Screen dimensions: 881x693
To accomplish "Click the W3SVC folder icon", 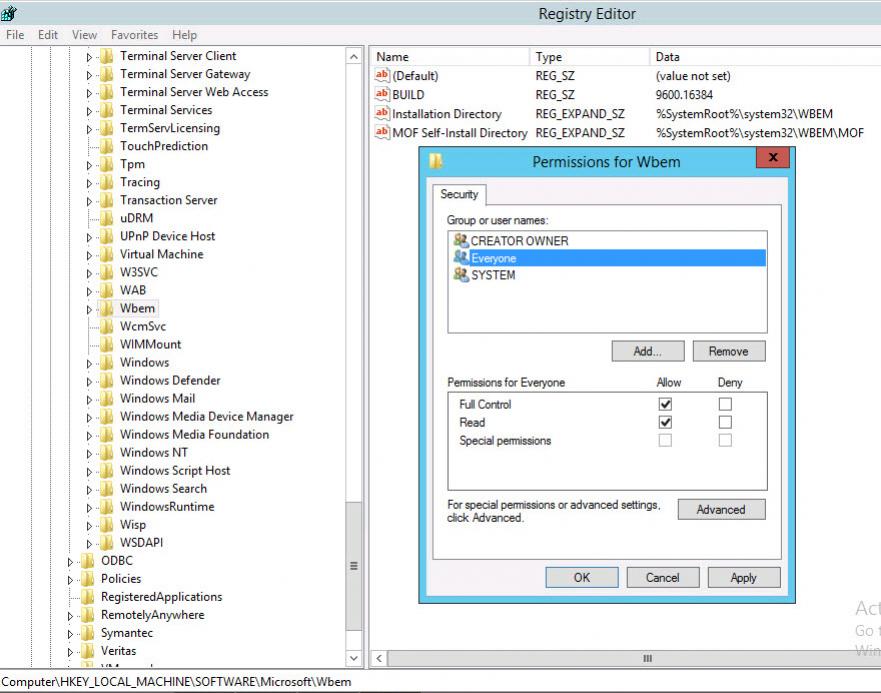I will click(x=107, y=272).
